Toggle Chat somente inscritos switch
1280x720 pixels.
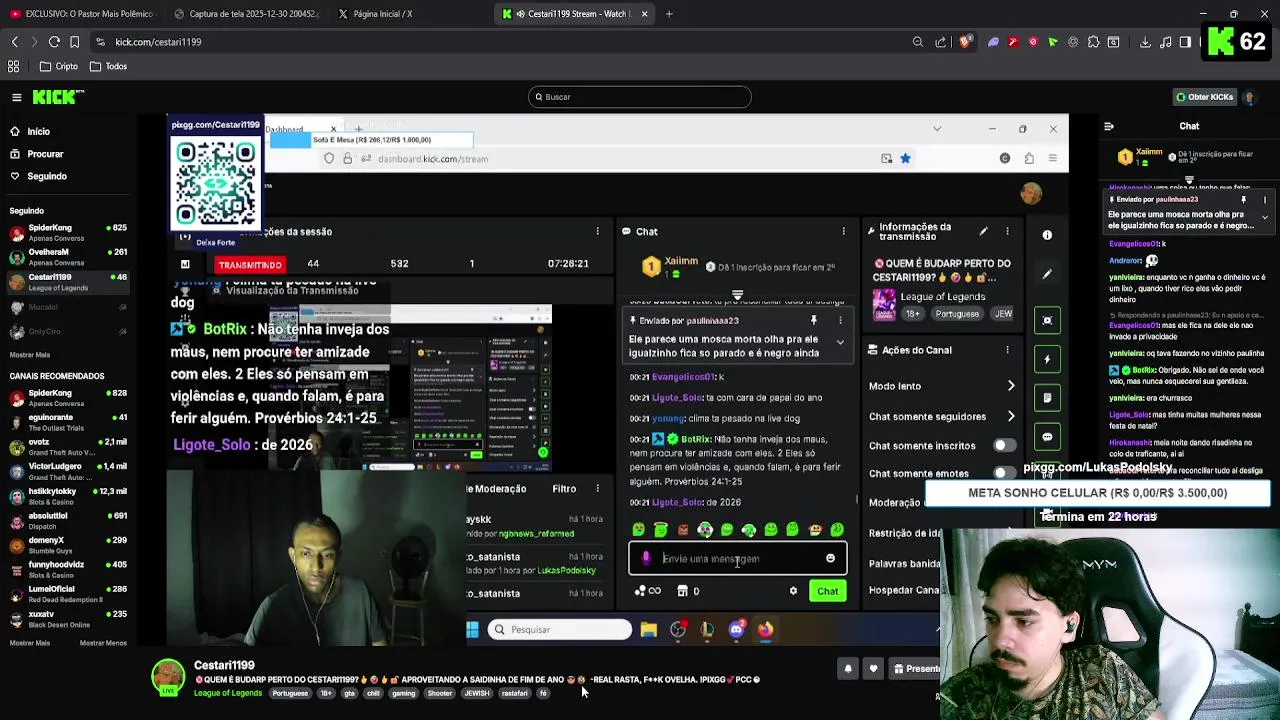pyautogui.click(x=1003, y=445)
